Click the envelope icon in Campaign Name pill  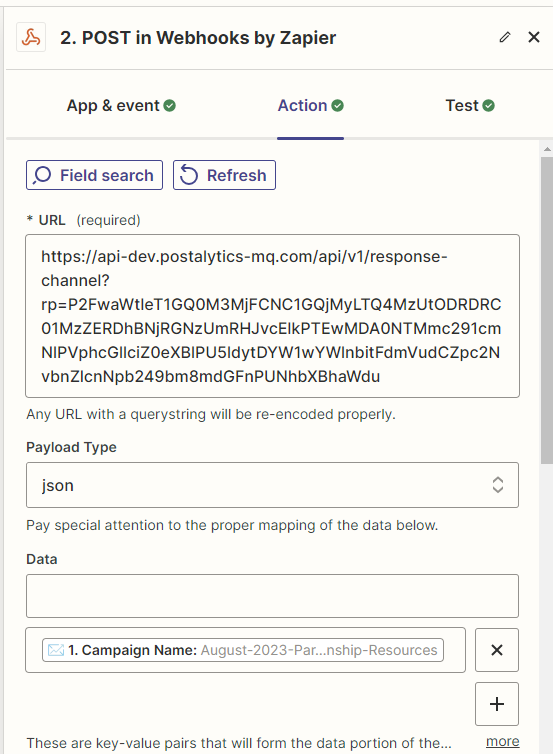click(x=56, y=650)
